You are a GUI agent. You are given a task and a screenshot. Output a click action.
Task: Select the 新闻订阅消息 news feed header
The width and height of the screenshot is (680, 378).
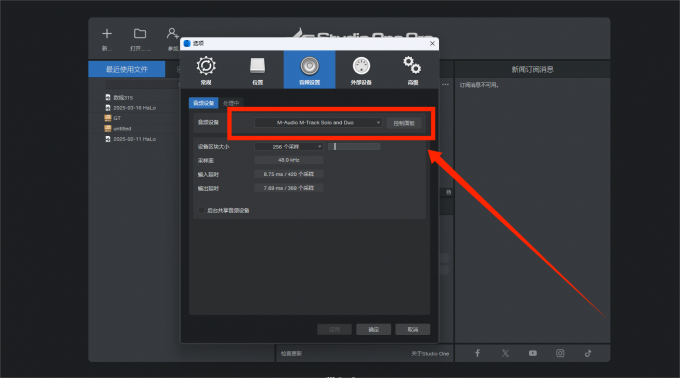tap(532, 69)
